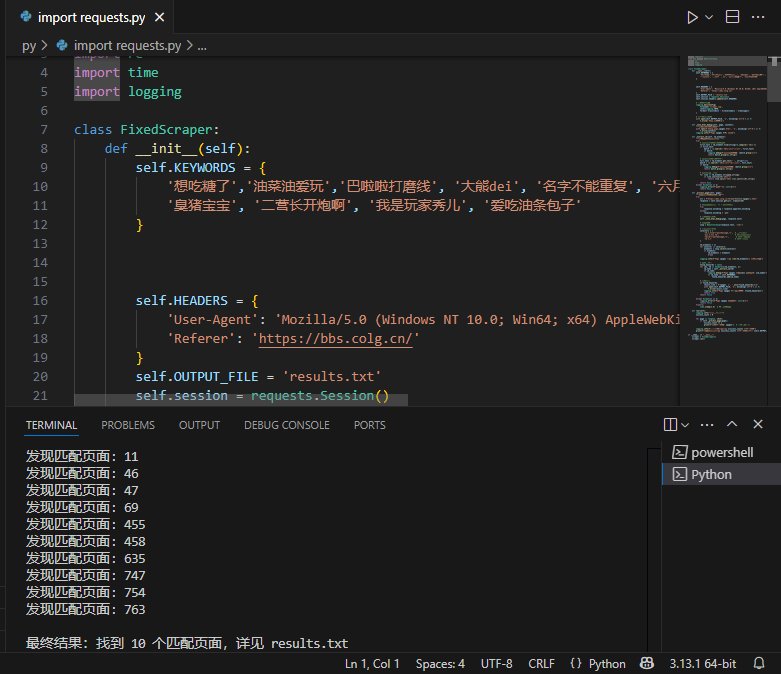This screenshot has width=781, height=674.
Task: Open the DEBUG CONSOLE tab
Action: [x=286, y=425]
